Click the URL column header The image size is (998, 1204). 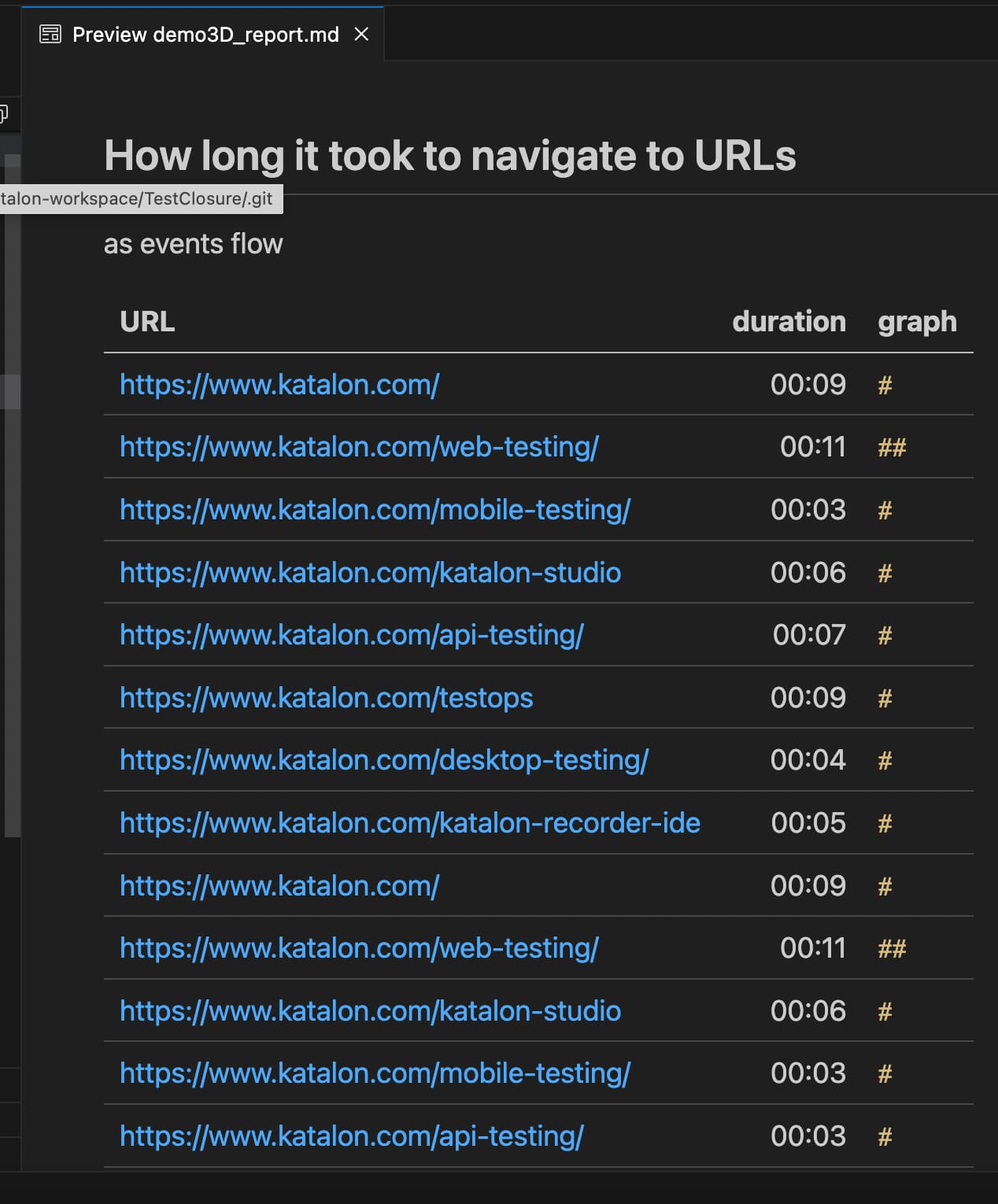coord(147,322)
